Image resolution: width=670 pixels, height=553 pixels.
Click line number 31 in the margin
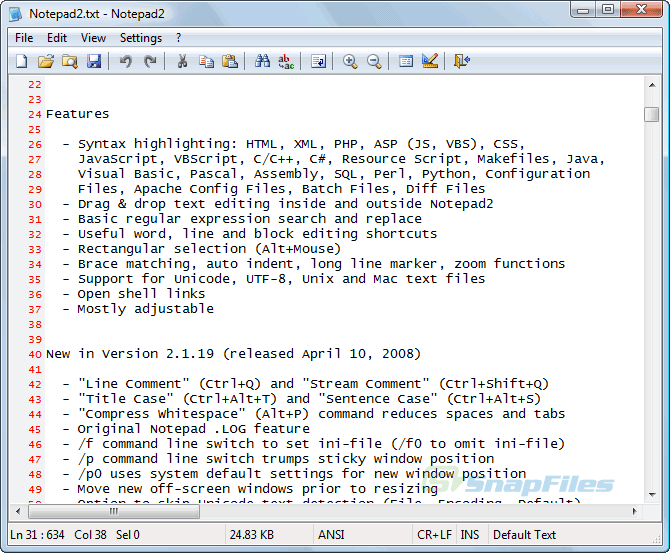pyautogui.click(x=35, y=219)
